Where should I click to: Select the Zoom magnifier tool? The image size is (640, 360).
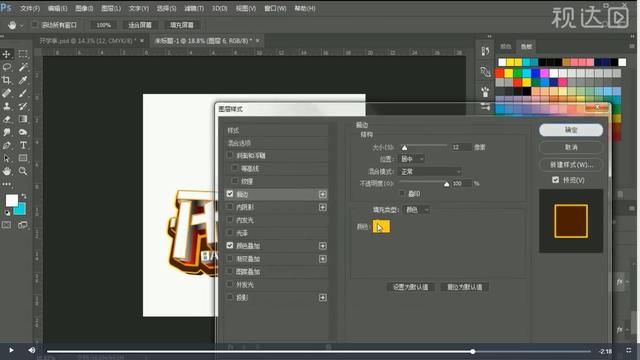coord(23,171)
